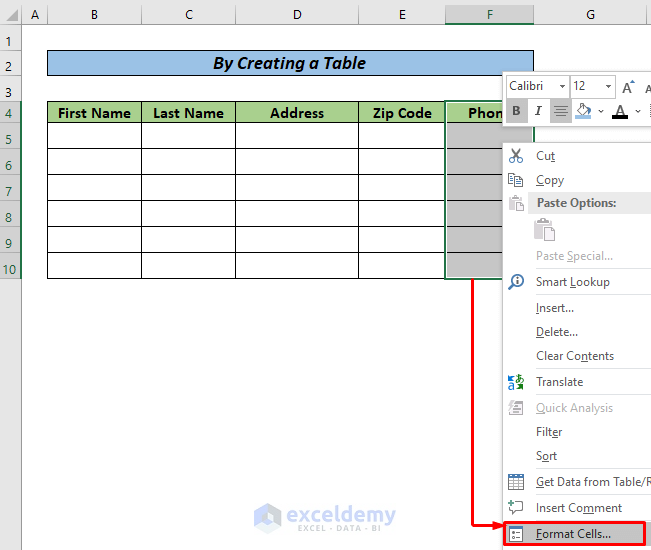The width and height of the screenshot is (651, 550).
Task: Select row 4 header
Action: point(10,112)
